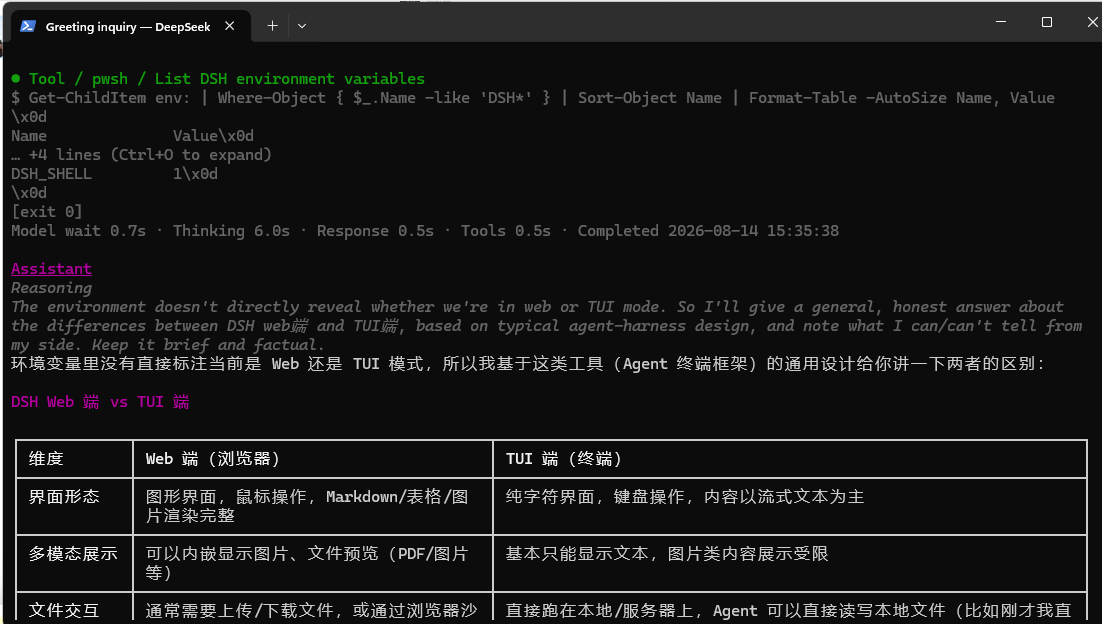Select the Greeting inquiry — DeepSeek tab

pos(131,26)
